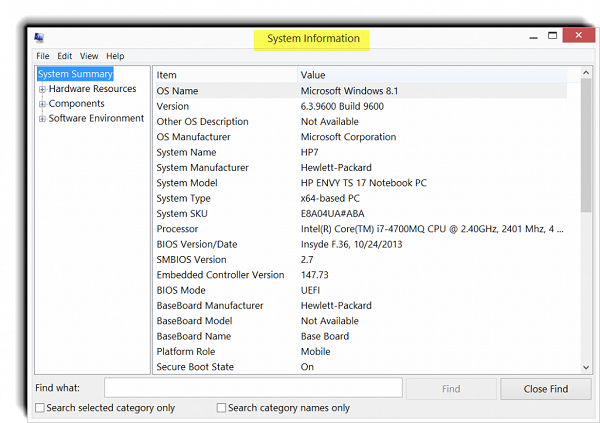Maximize the System Information window
The image size is (600, 423).
pos(551,37)
